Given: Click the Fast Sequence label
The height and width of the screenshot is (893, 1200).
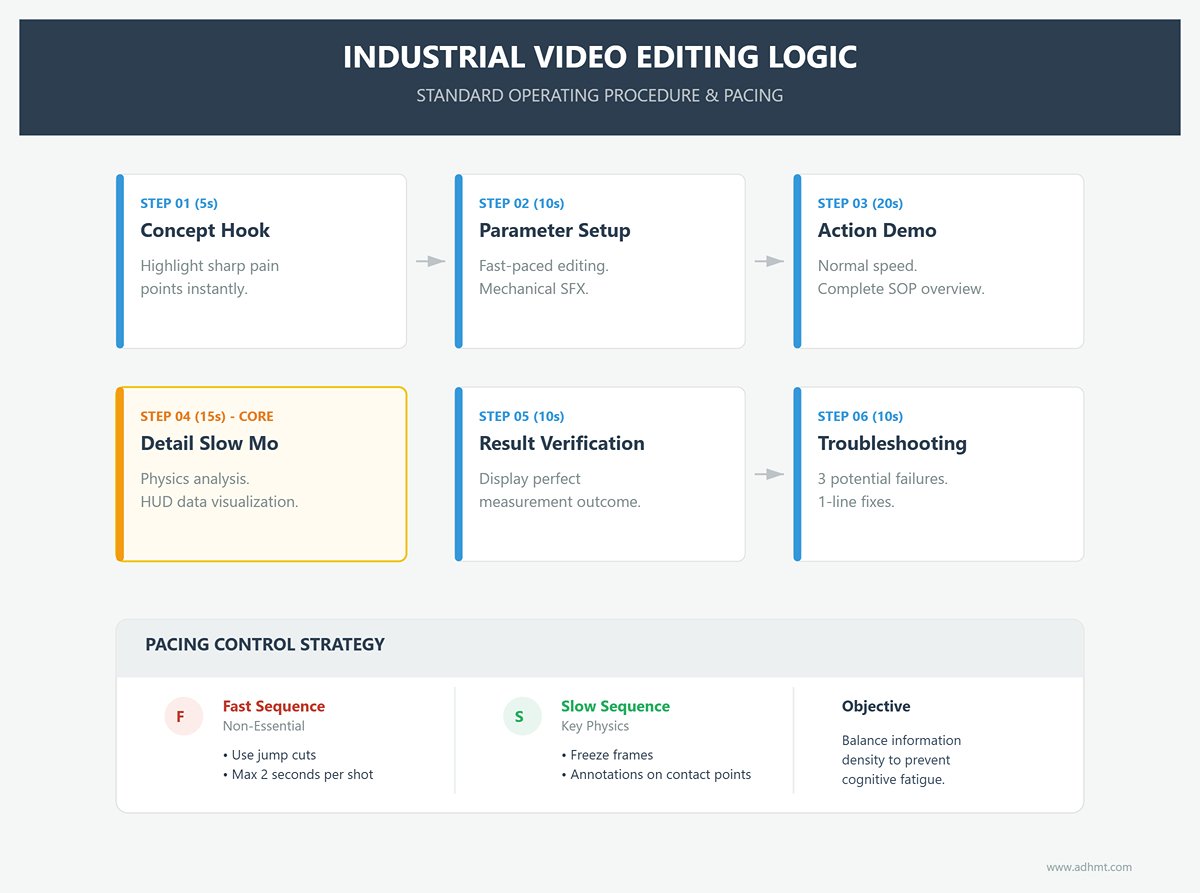Looking at the screenshot, I should pyautogui.click(x=273, y=706).
